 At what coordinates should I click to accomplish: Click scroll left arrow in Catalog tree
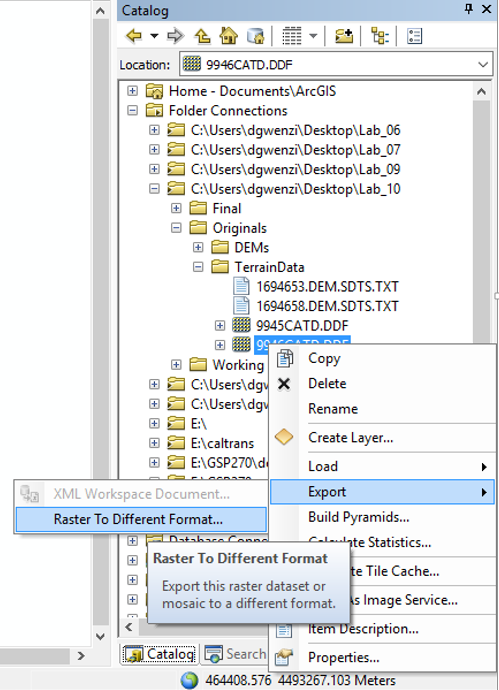[129, 627]
